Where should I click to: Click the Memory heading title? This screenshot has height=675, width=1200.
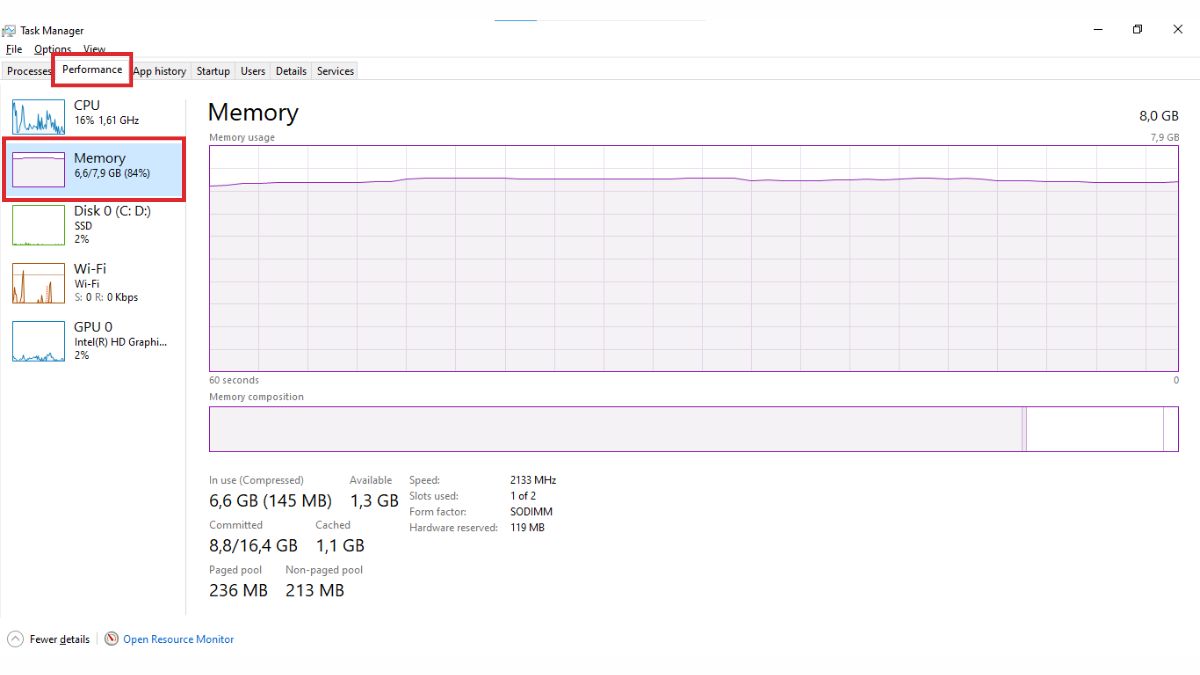tap(253, 113)
